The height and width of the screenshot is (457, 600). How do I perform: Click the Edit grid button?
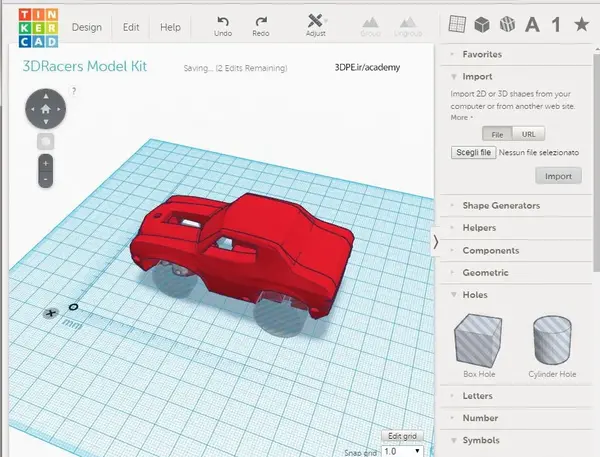[x=402, y=436]
